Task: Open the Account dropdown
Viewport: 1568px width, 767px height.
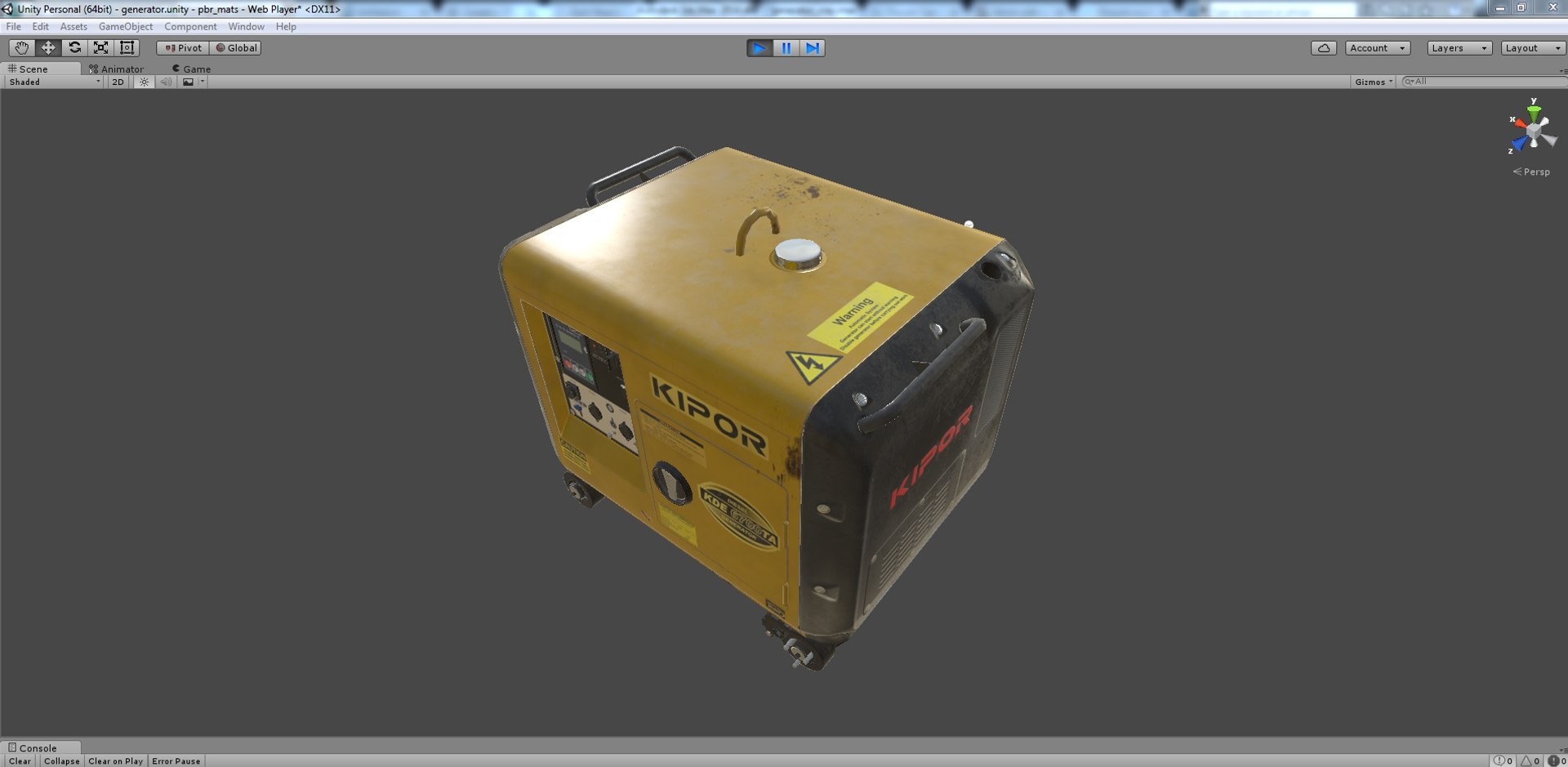Action: pos(1378,48)
